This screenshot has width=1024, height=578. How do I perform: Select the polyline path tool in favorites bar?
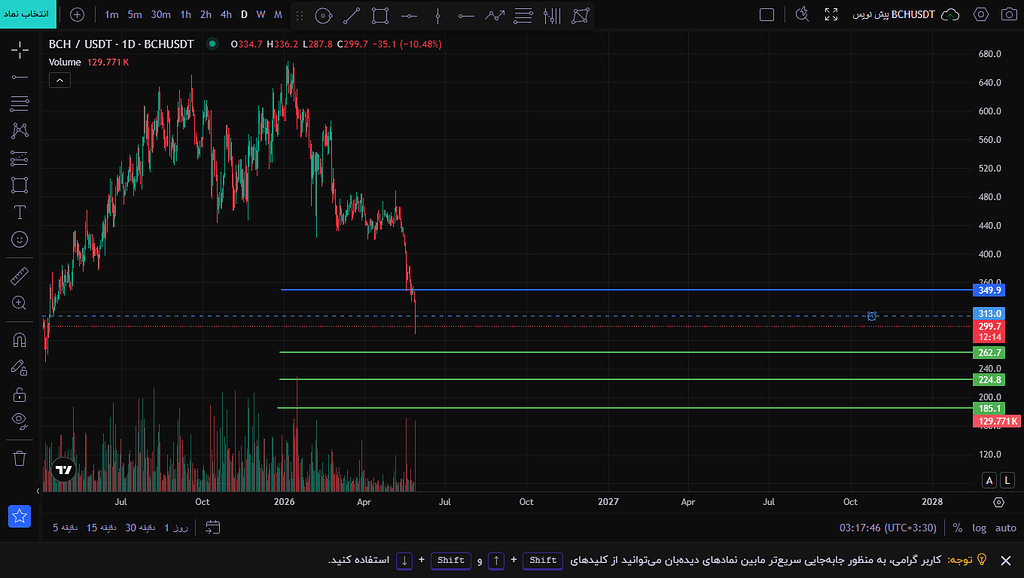point(494,15)
